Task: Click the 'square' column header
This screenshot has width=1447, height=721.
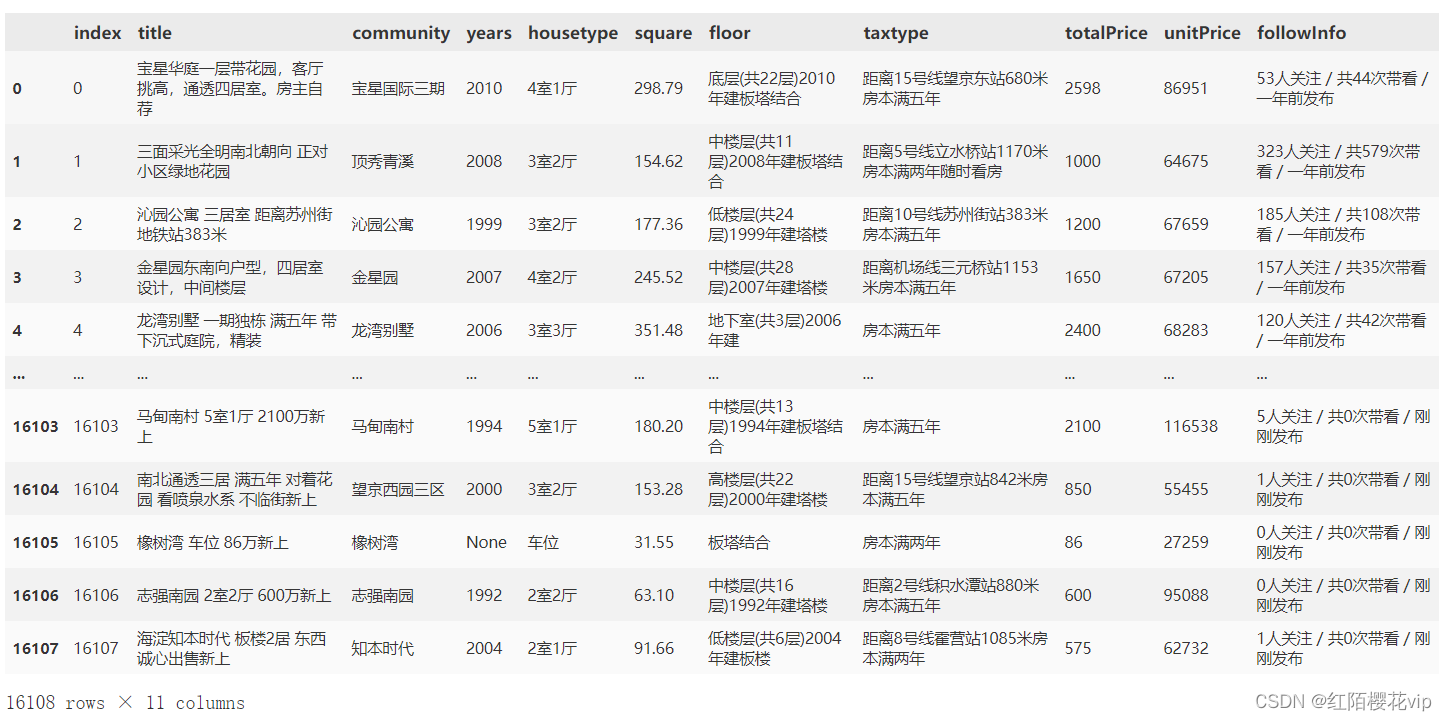Action: pyautogui.click(x=663, y=33)
